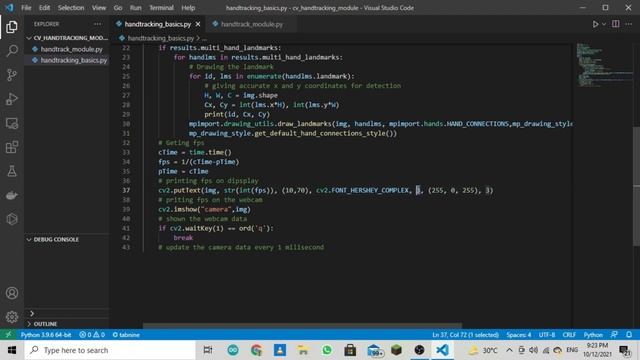Expand the collapsed section above OUTLINE

click(32, 313)
